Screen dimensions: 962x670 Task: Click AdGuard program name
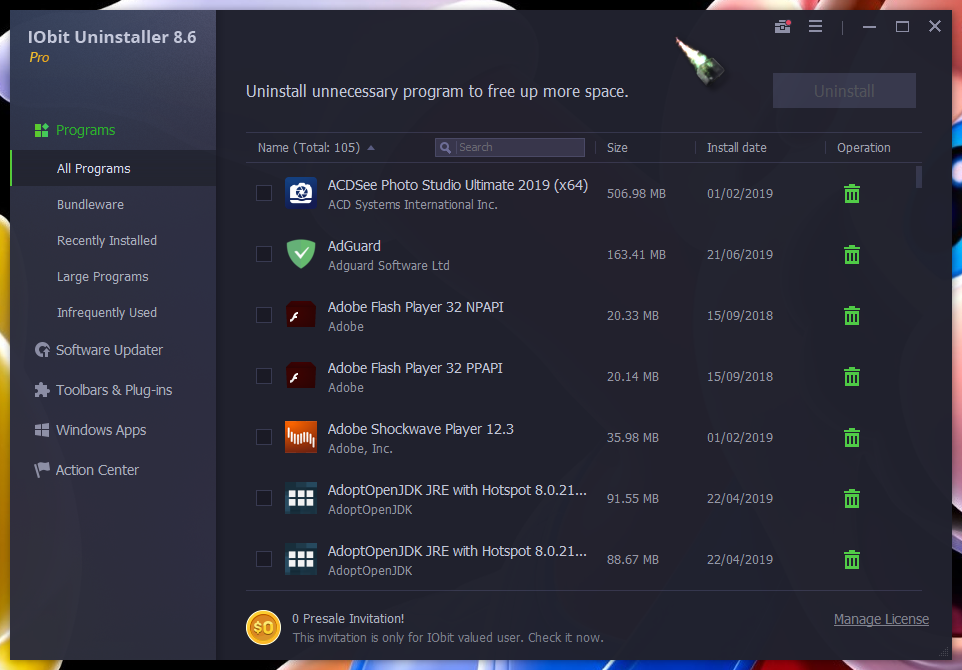pyautogui.click(x=354, y=246)
